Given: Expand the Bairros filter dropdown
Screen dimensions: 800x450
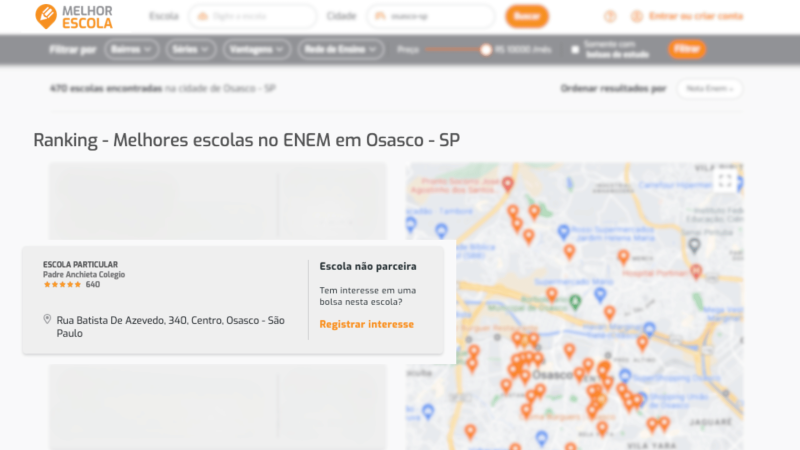Looking at the screenshot, I should (132, 49).
